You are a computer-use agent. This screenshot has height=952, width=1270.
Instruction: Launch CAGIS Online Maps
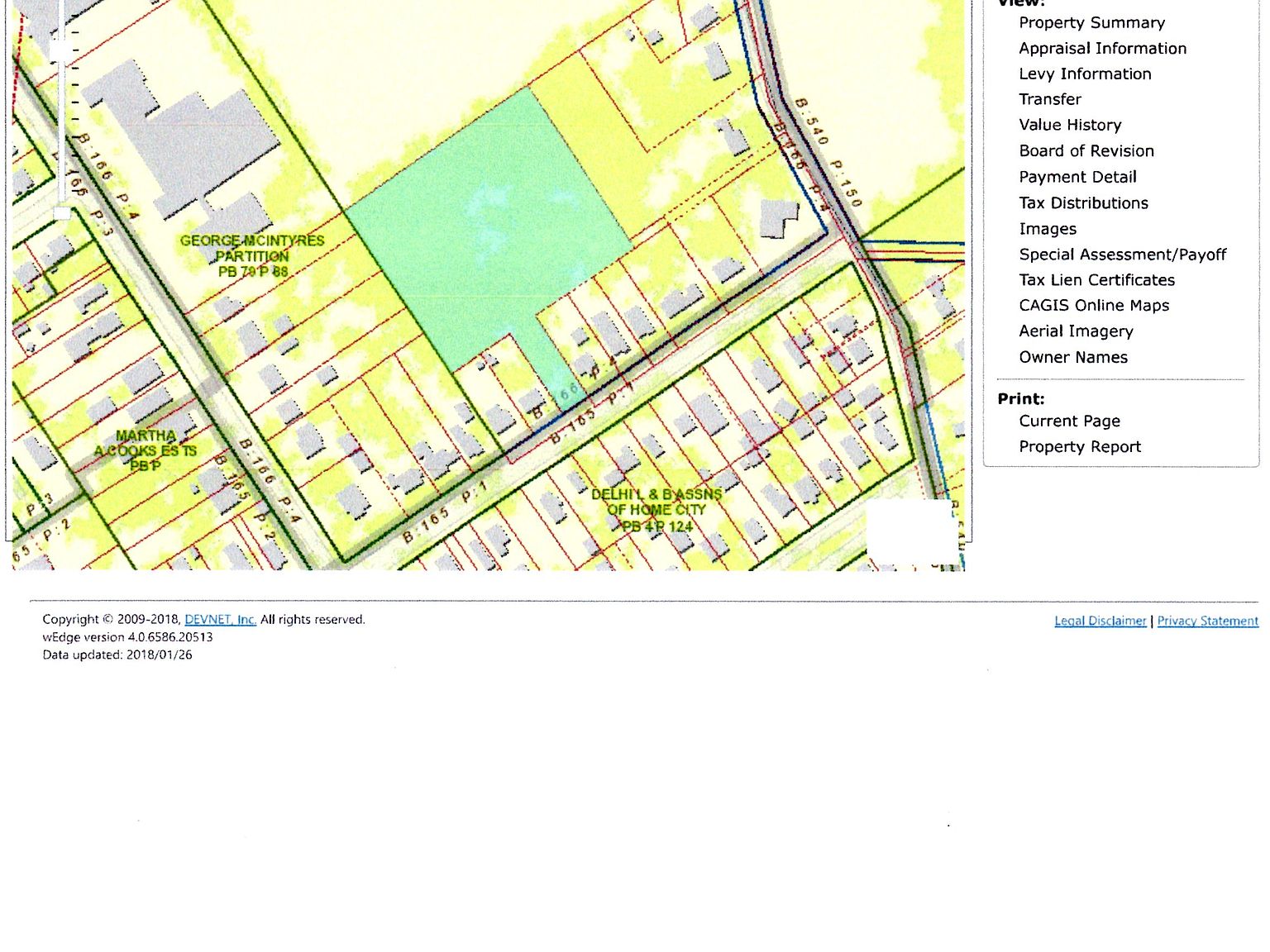tap(1094, 306)
